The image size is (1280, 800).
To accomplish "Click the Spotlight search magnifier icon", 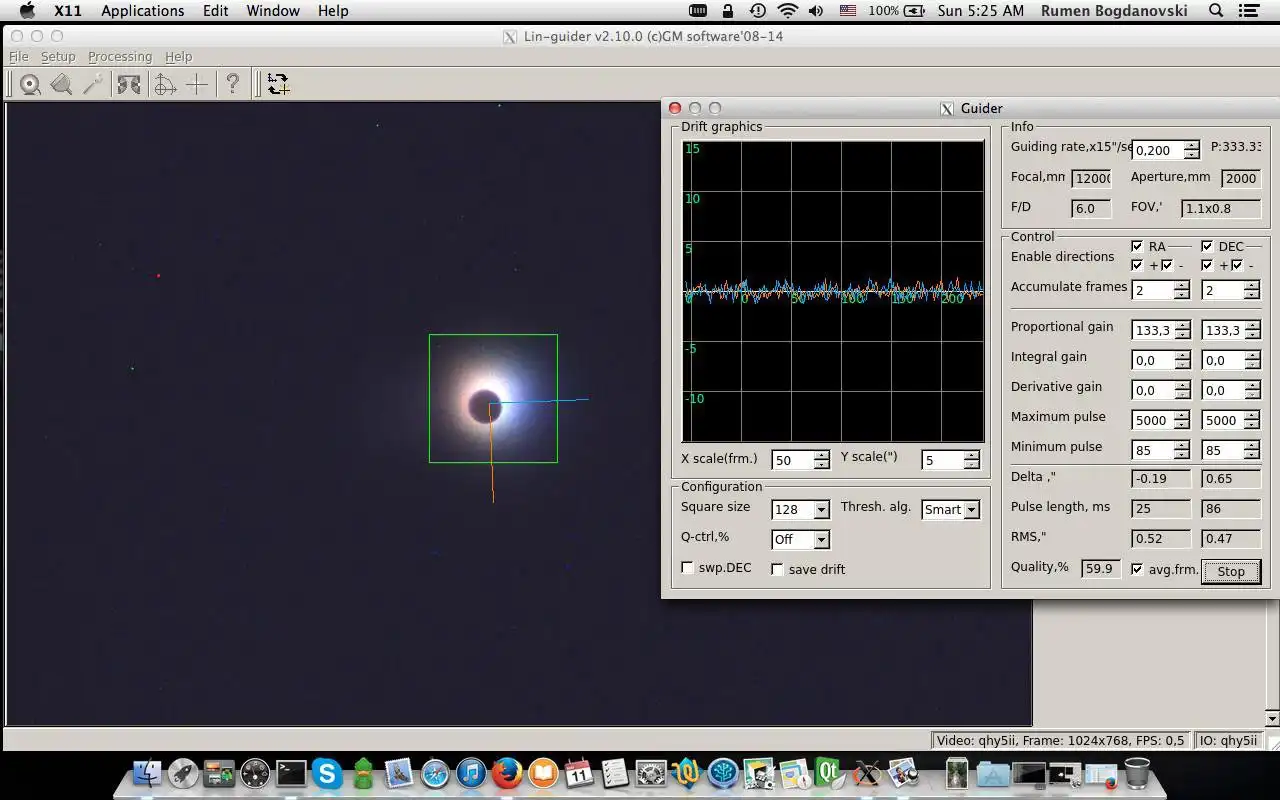I will (1216, 11).
